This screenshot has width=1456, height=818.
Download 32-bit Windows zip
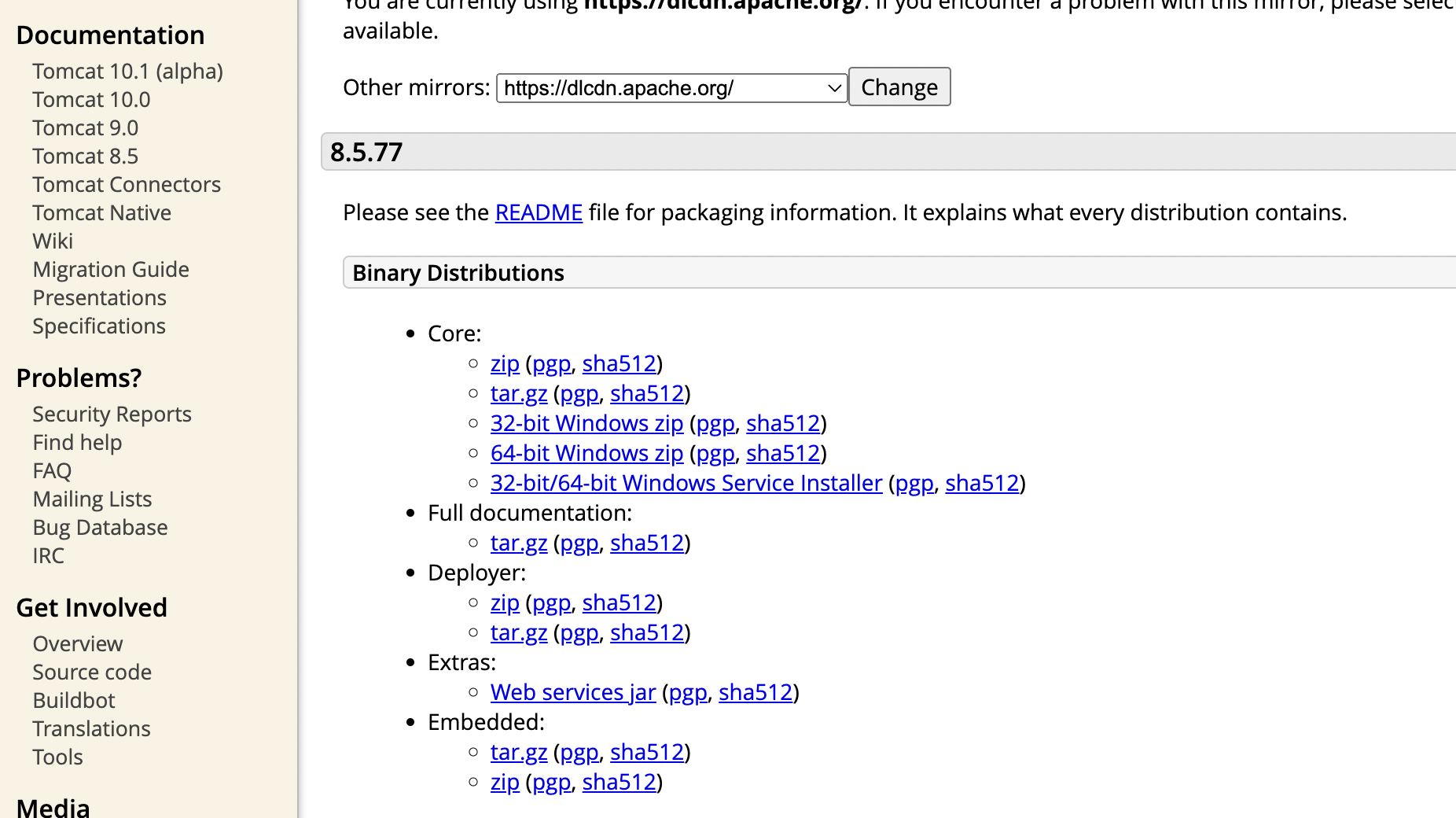586,423
